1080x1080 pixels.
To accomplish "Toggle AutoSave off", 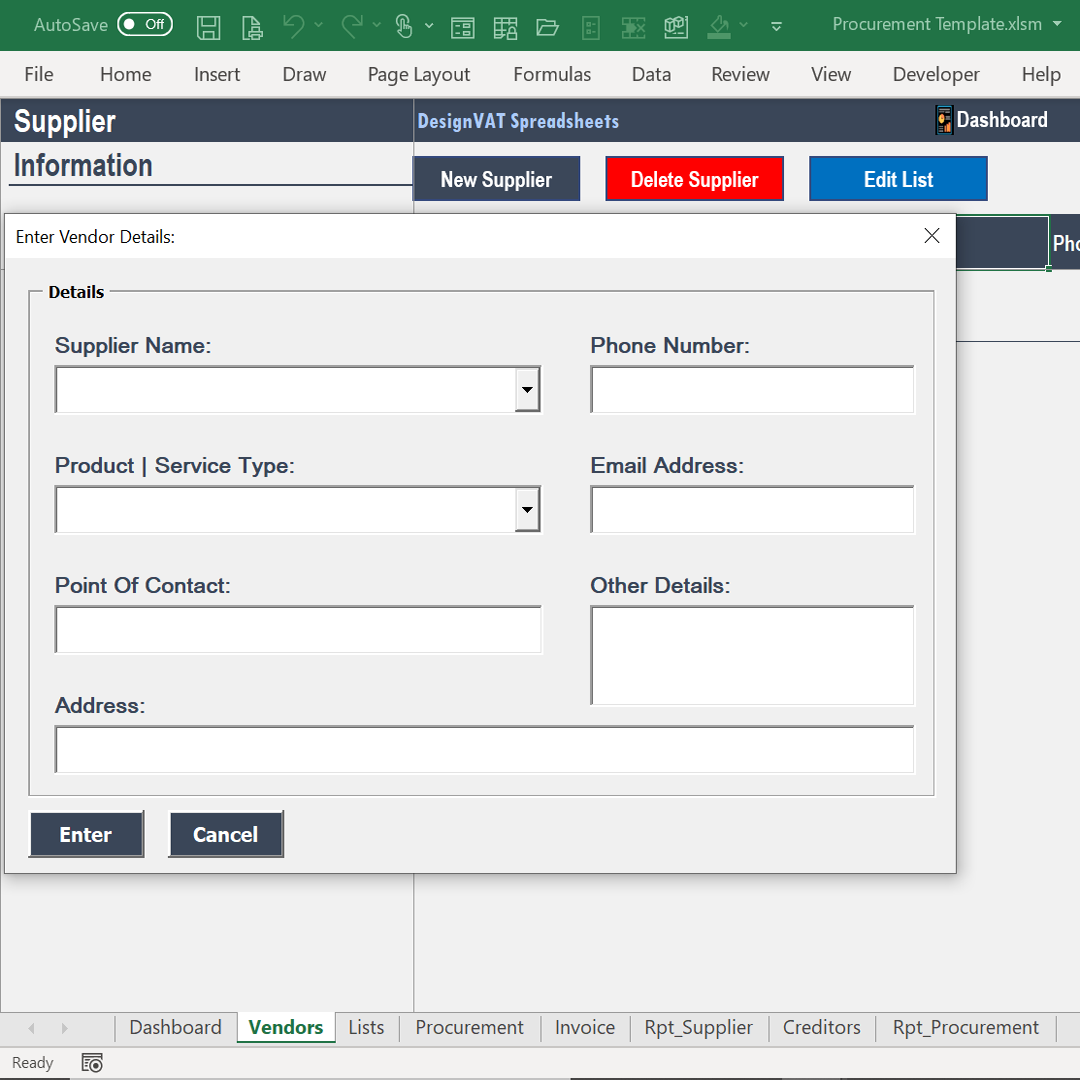I will 145,25.
